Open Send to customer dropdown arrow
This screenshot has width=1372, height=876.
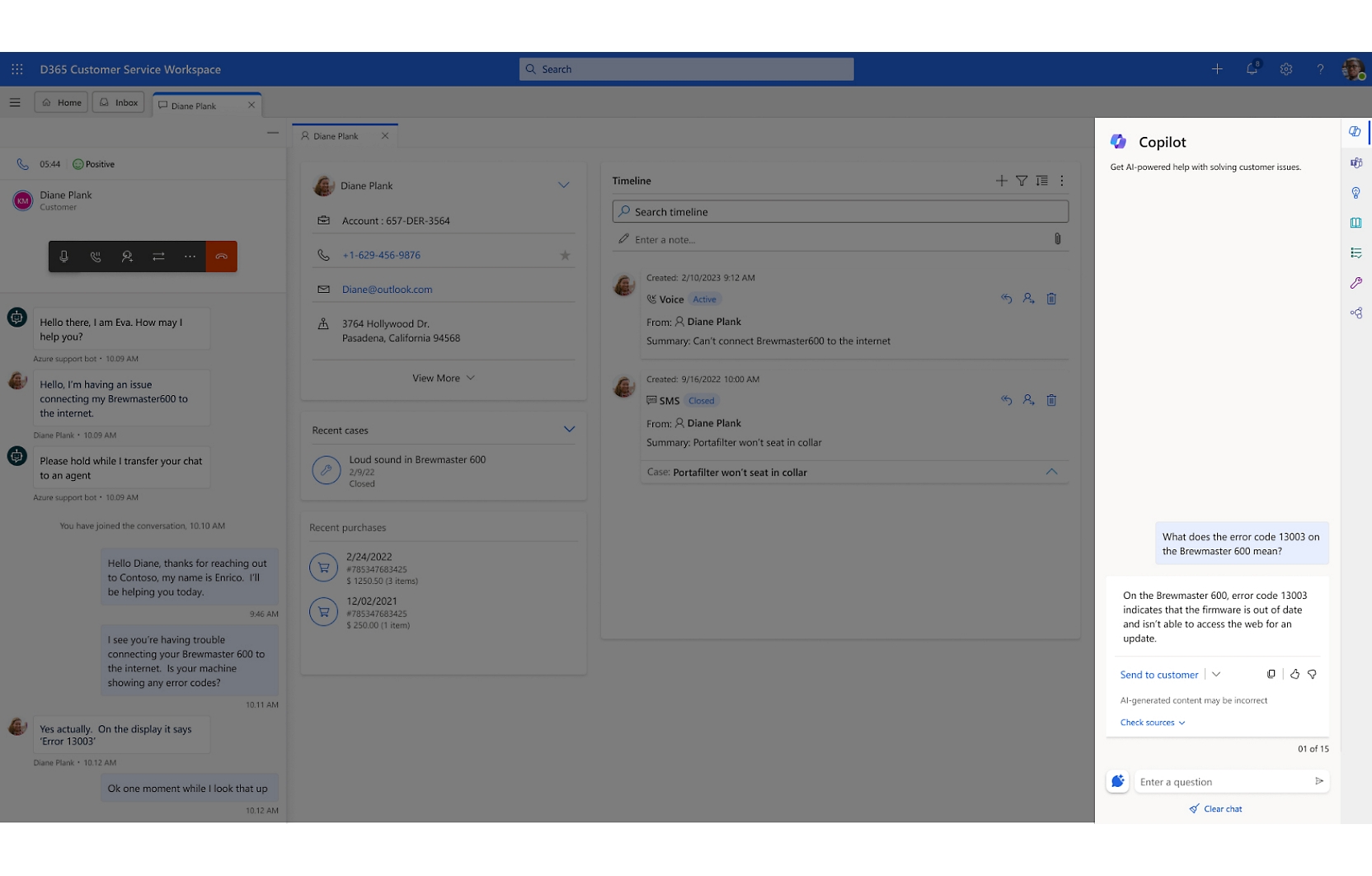(x=1216, y=674)
